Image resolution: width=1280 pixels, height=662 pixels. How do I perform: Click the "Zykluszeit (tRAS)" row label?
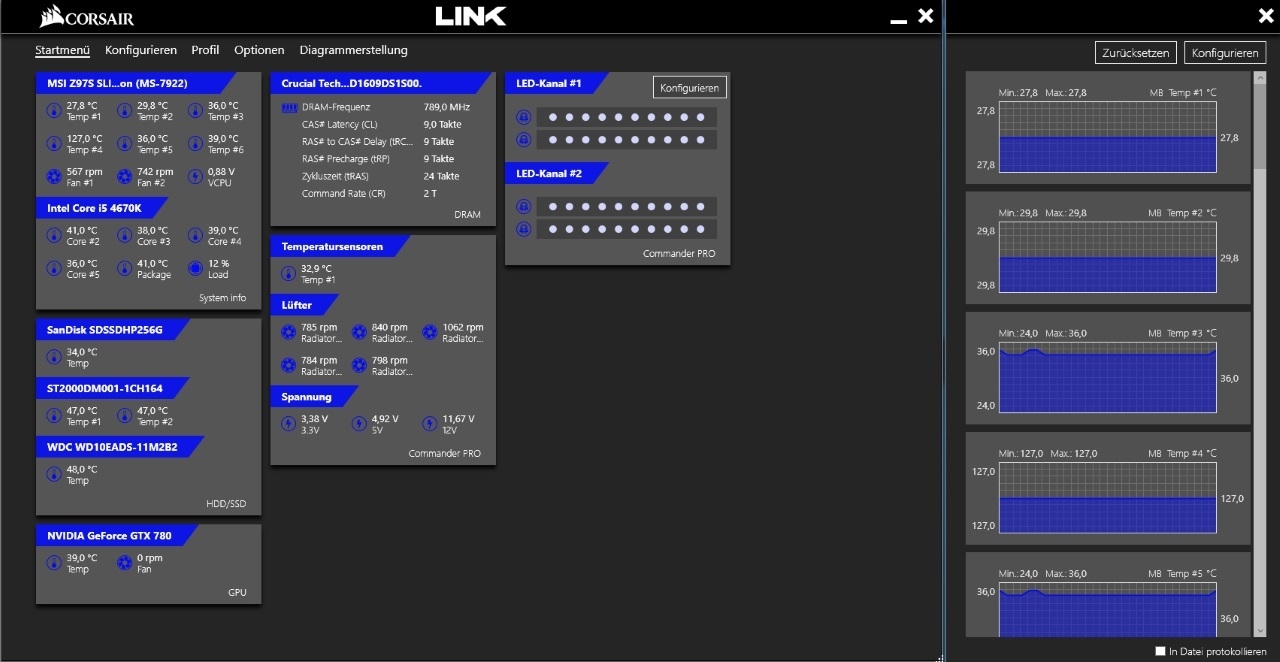[x=335, y=176]
